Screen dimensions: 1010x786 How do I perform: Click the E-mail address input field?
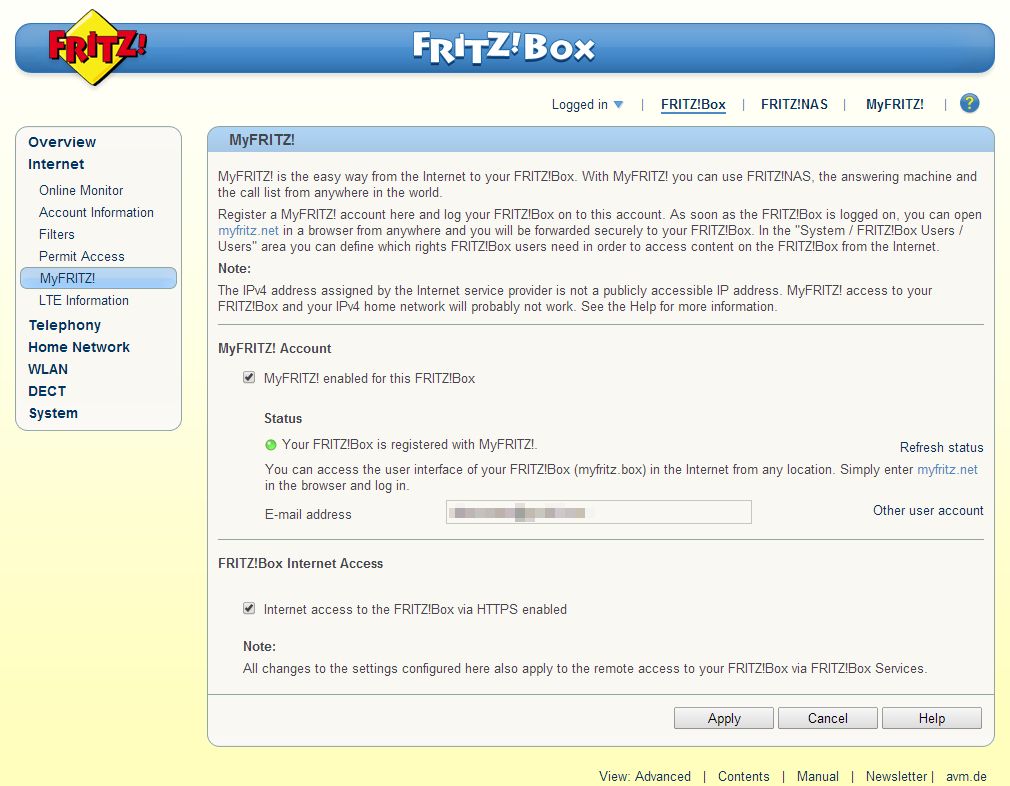pos(598,513)
